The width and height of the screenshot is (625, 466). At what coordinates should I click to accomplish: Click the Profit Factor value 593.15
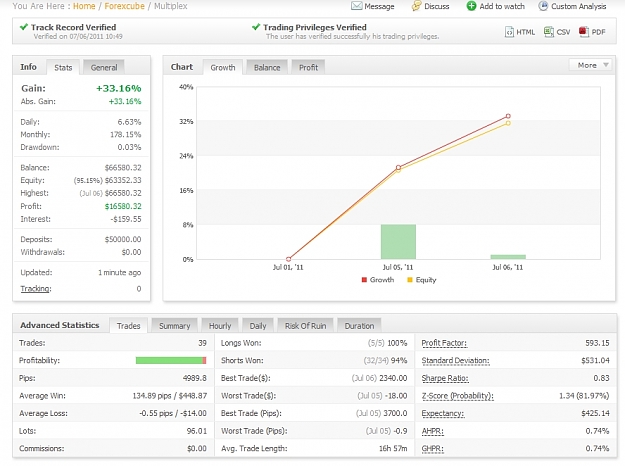[x=597, y=343]
